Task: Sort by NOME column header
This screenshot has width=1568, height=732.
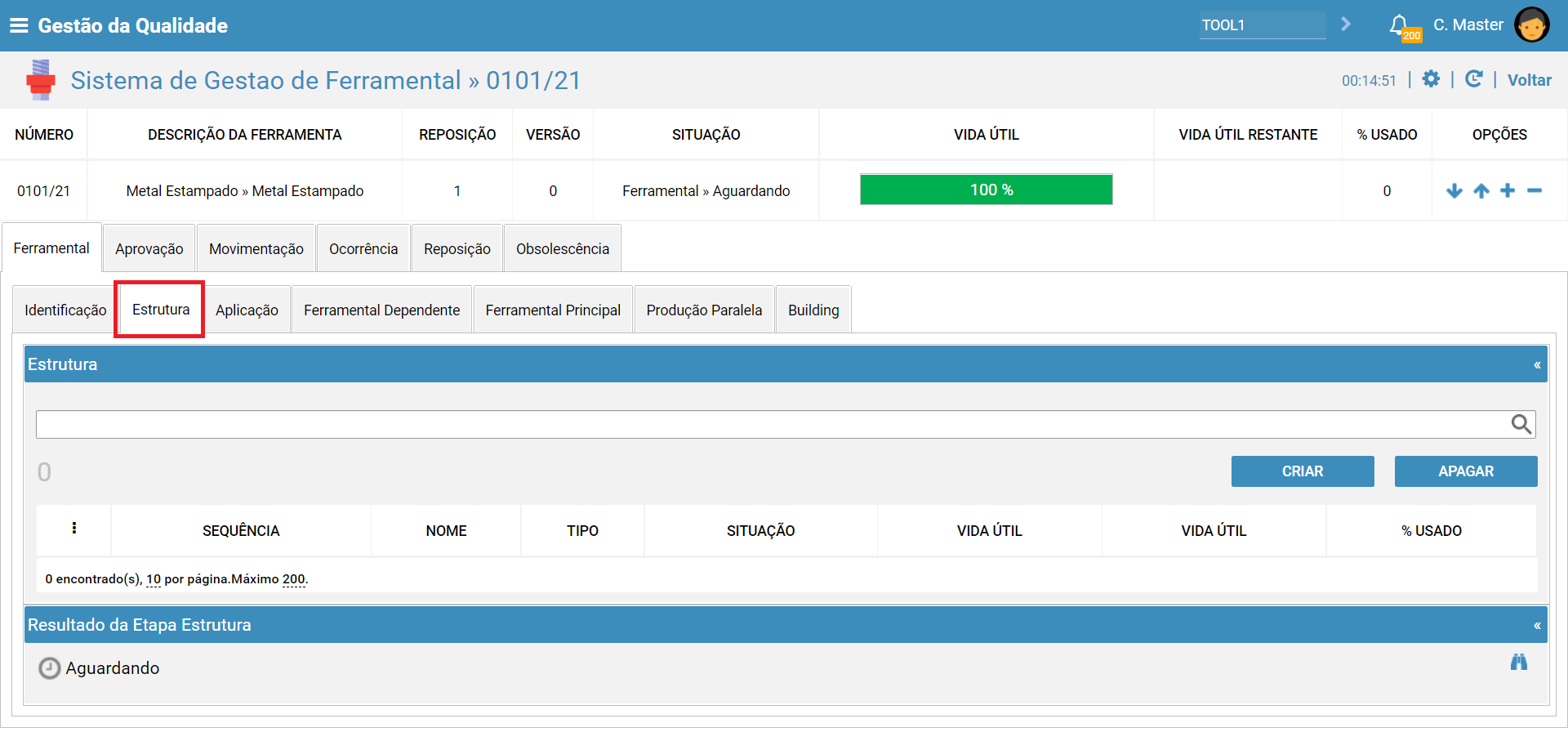Action: pos(446,531)
